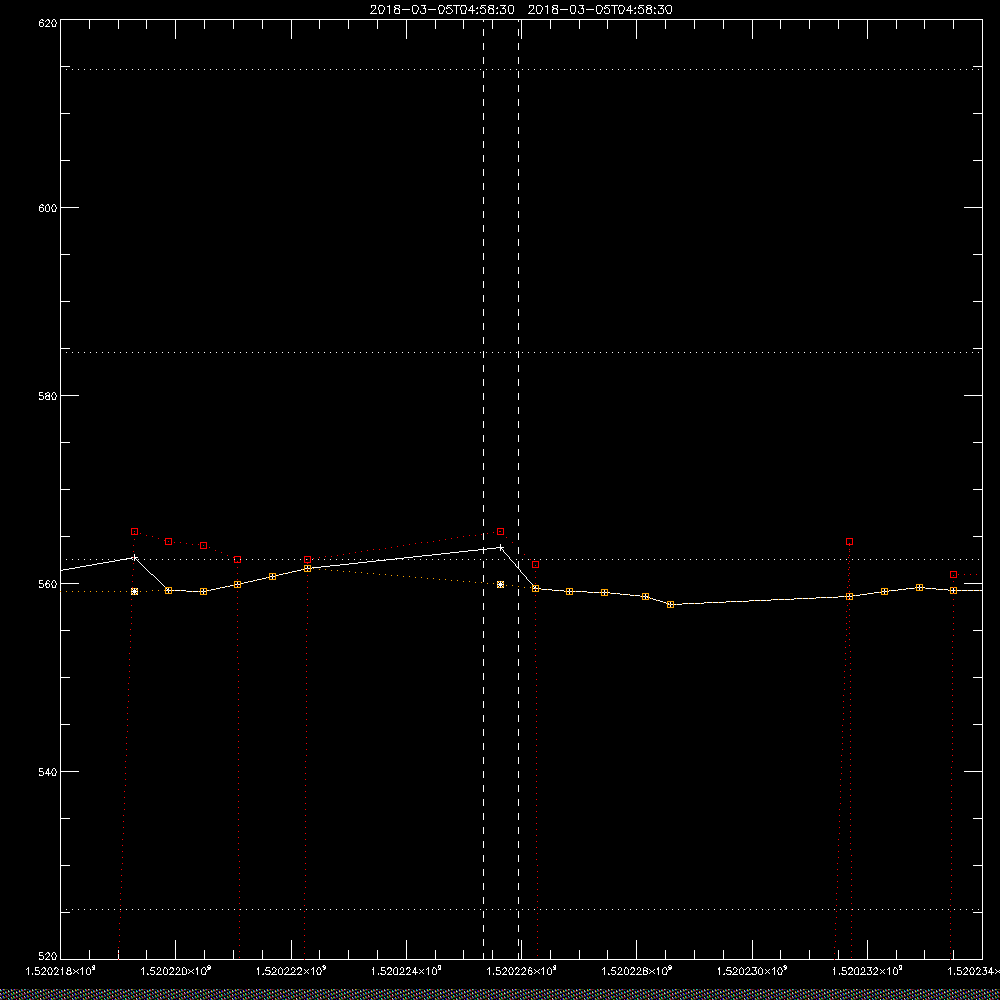The width and height of the screenshot is (1000, 1000).
Task: Select the y-axis label 580
Action: (x=48, y=396)
